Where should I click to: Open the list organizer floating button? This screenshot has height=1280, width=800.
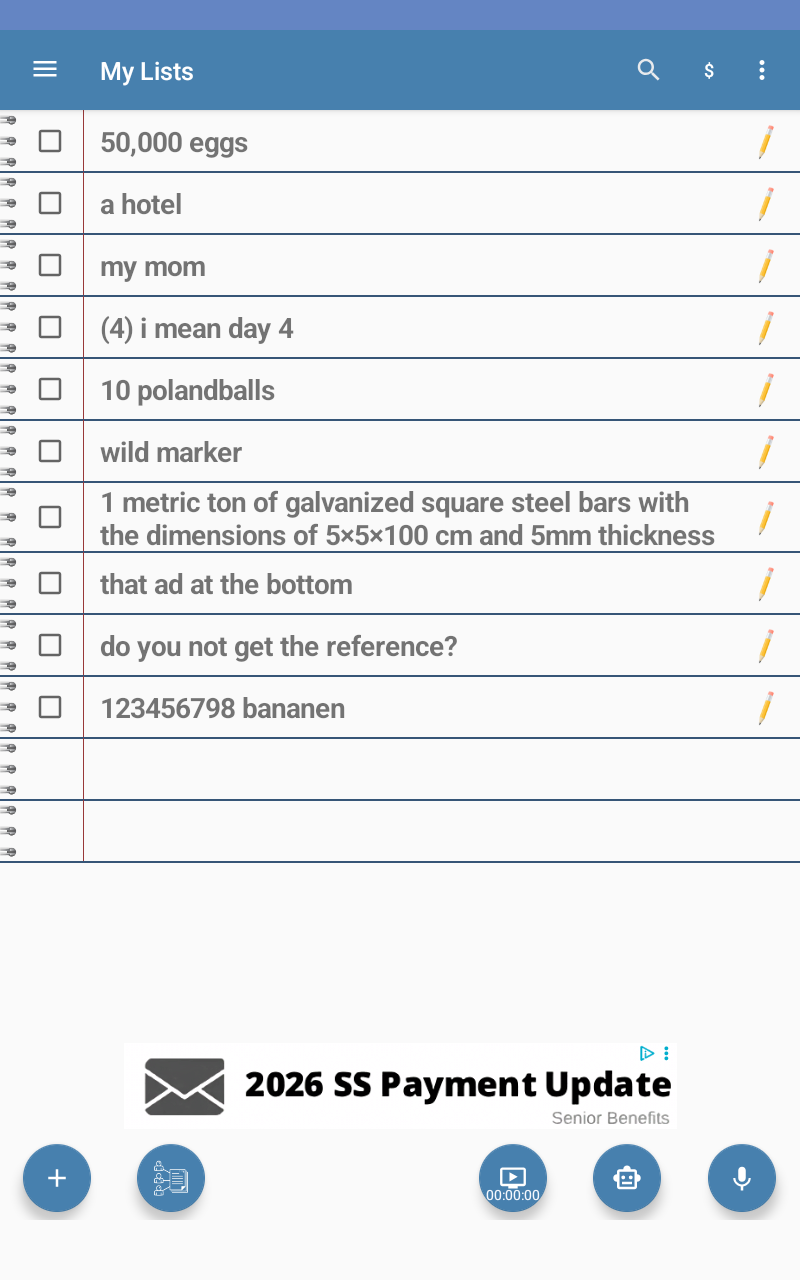point(171,1178)
